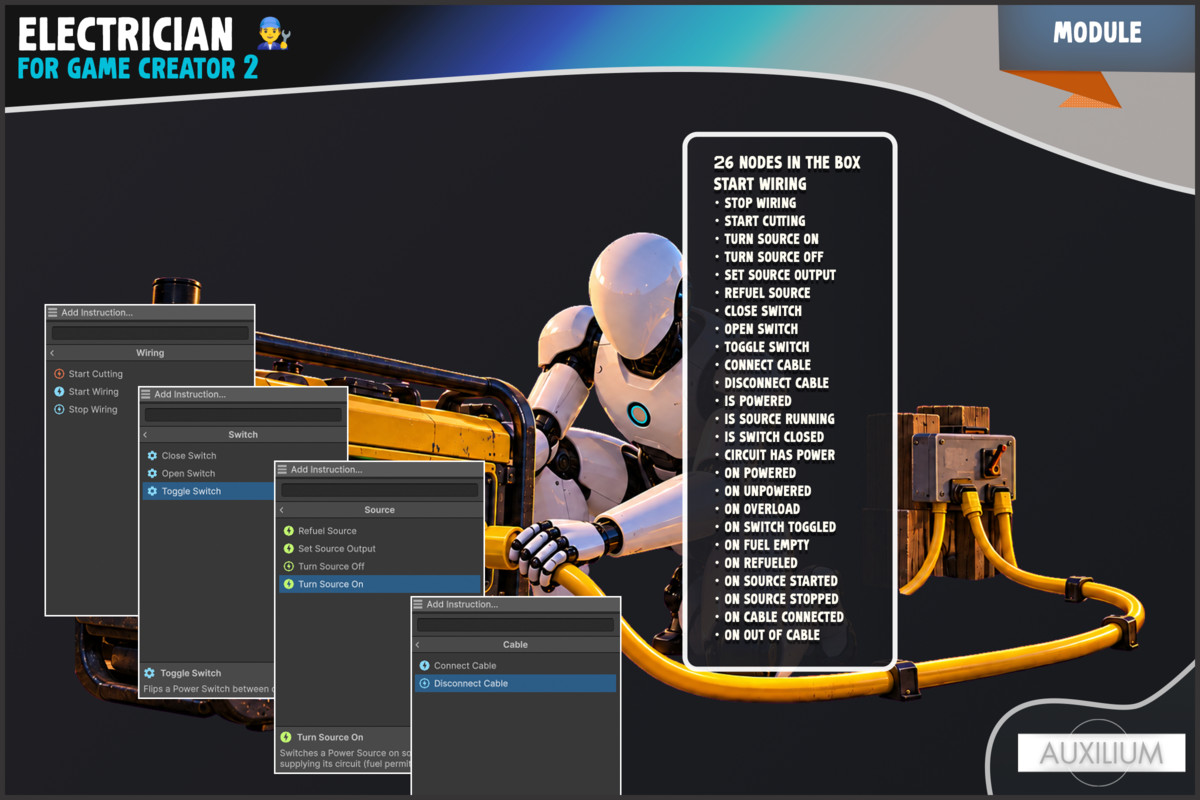The height and width of the screenshot is (800, 1200).
Task: Click 'ON CABLE CONNECTED' in nodes list
Action: coord(784,617)
